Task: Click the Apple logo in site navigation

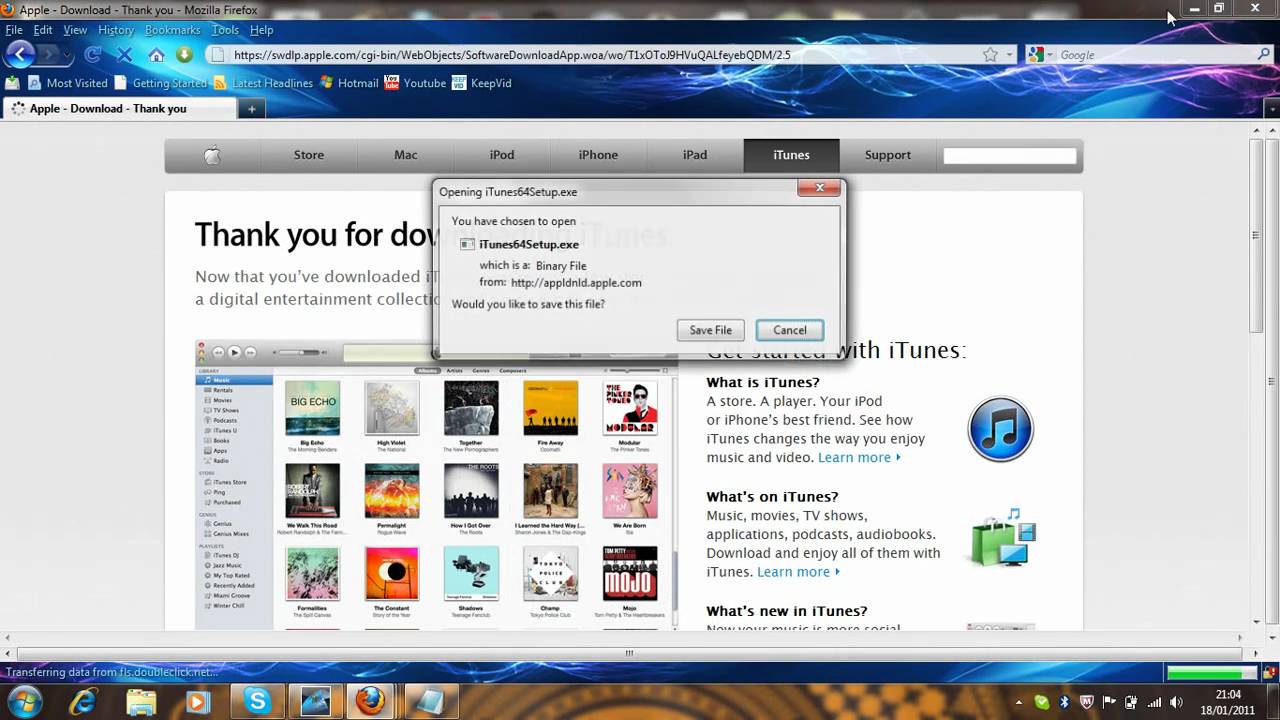Action: coord(212,155)
